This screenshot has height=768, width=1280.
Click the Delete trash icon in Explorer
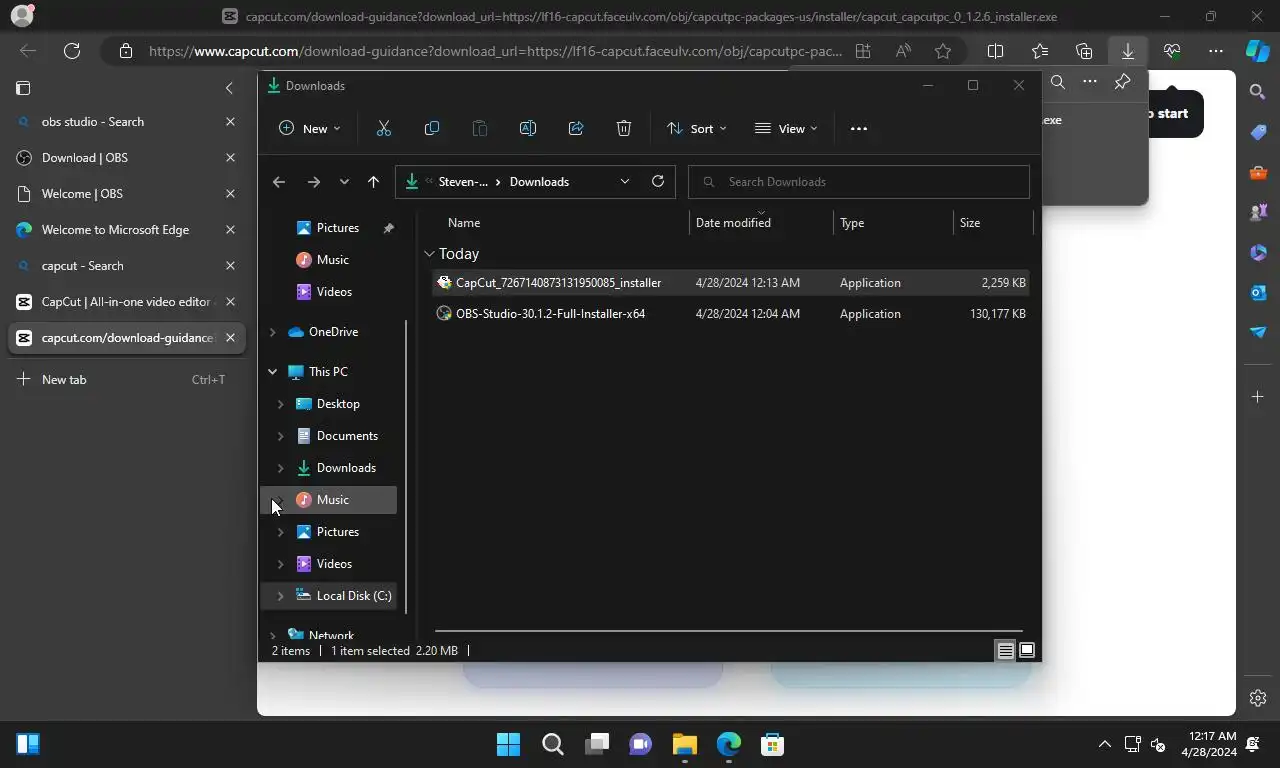pos(624,128)
